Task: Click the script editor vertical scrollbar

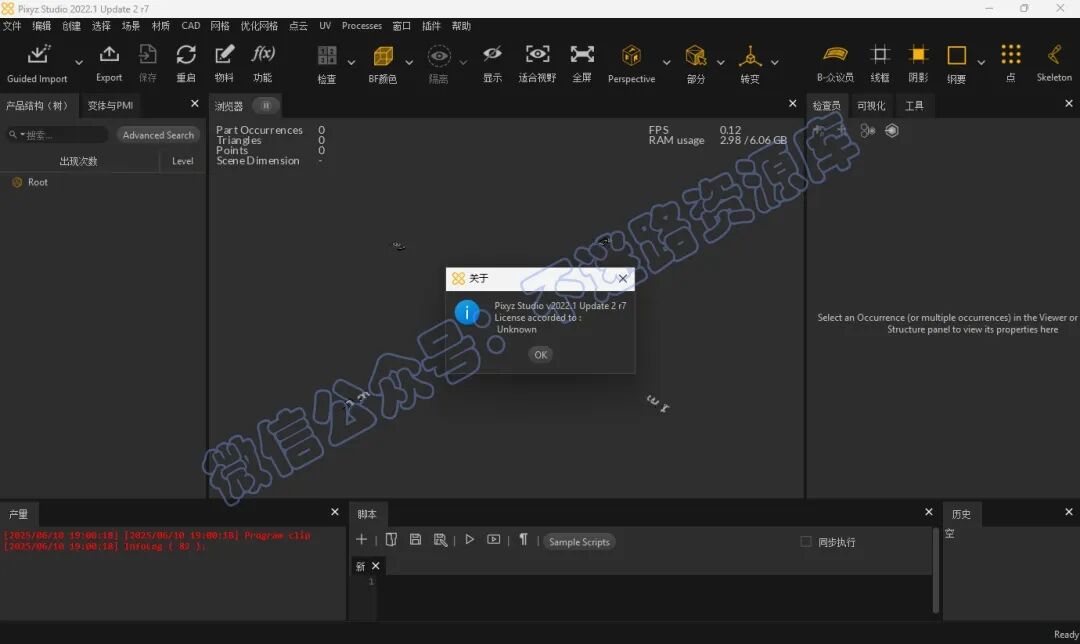Action: point(935,570)
